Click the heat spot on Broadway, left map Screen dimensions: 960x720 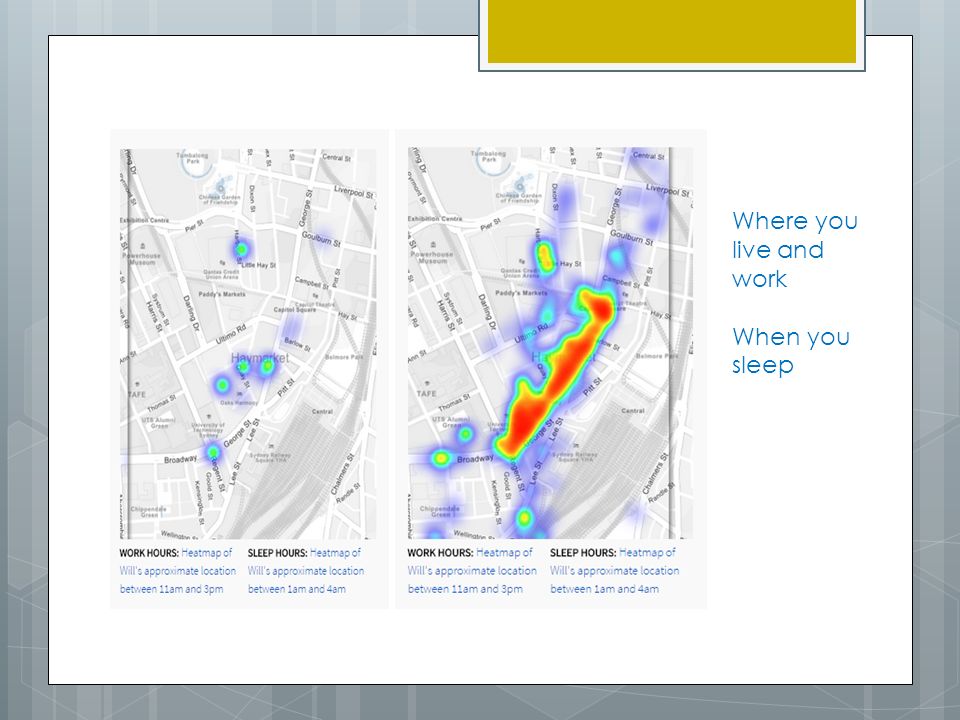pyautogui.click(x=212, y=452)
